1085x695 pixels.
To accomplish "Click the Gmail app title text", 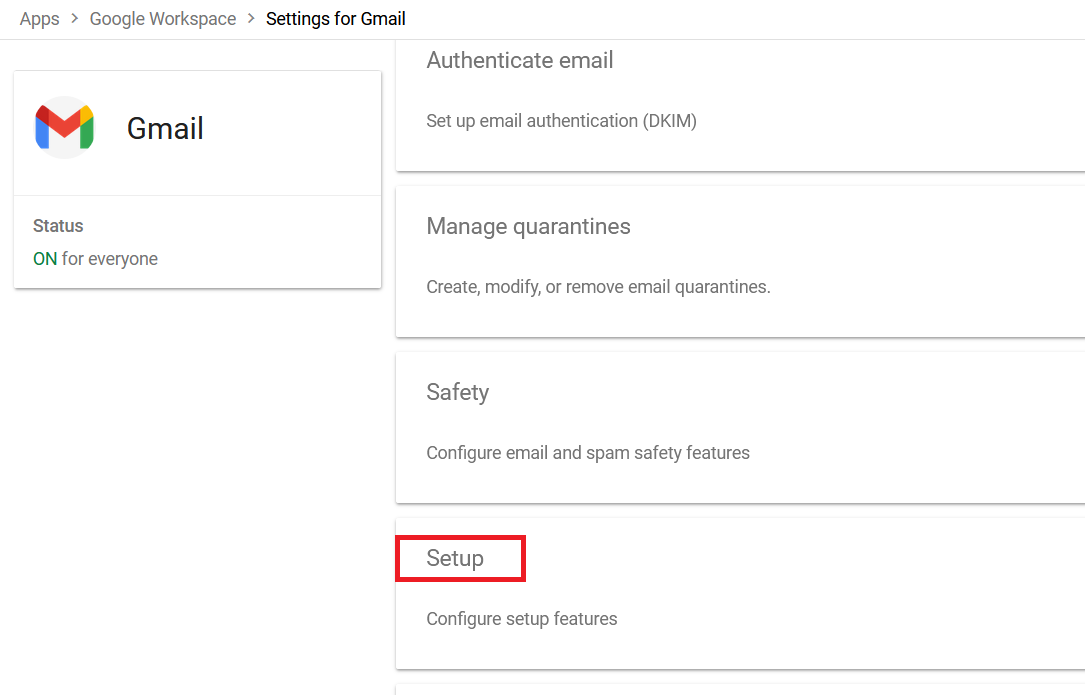I will coord(165,129).
